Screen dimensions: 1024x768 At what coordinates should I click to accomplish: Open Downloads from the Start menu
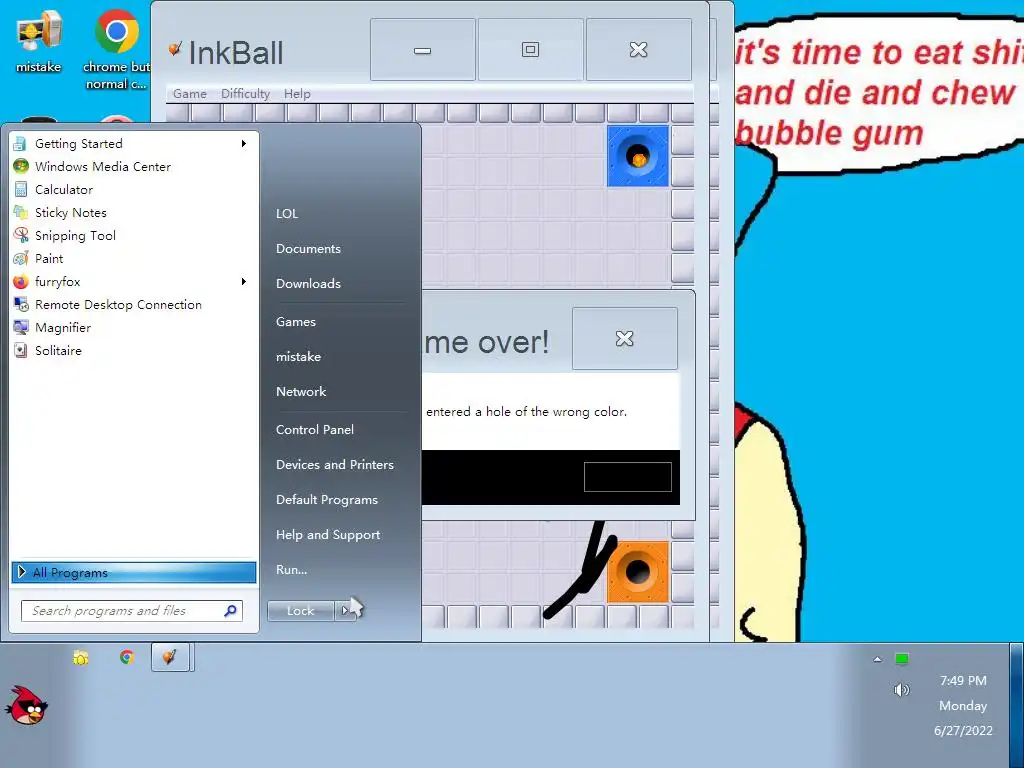coord(308,283)
